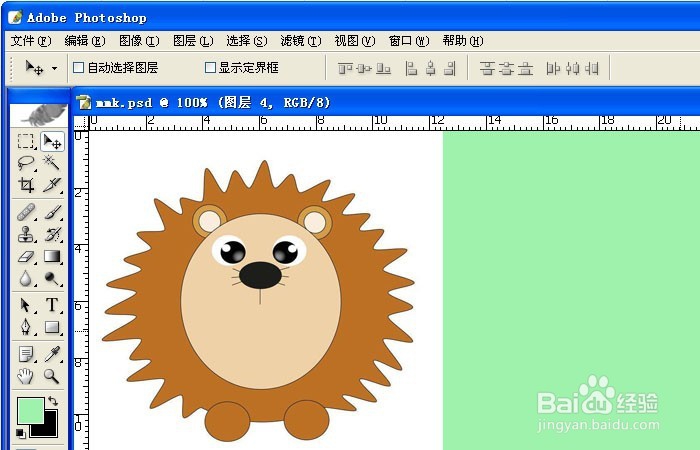Select the Hand tool
This screenshot has height=450, width=700.
coord(26,376)
